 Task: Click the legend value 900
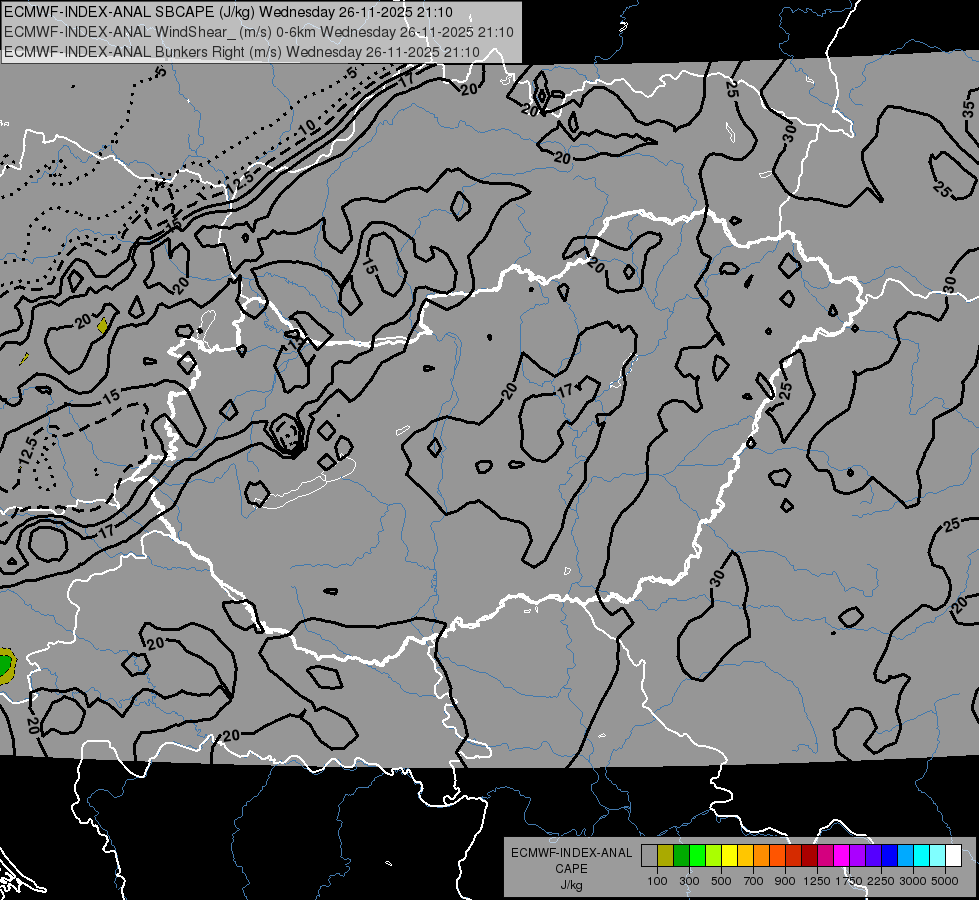[x=785, y=881]
